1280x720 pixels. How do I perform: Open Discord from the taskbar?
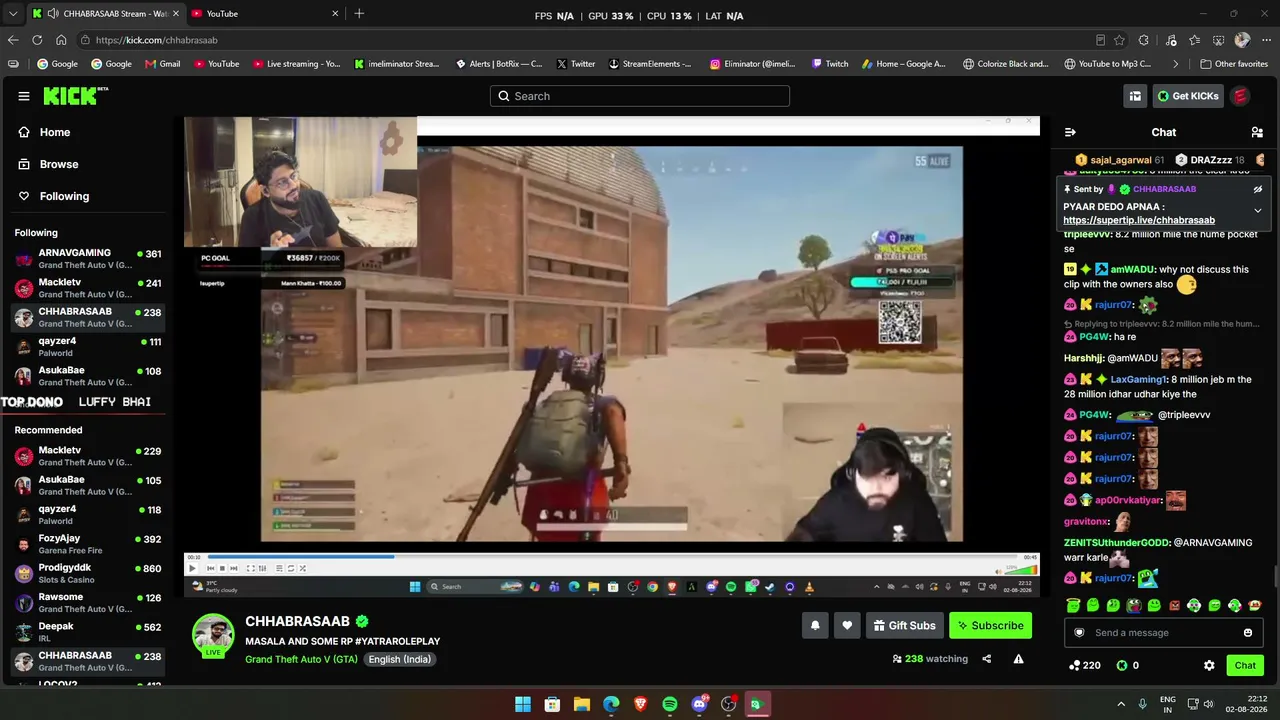tap(699, 704)
